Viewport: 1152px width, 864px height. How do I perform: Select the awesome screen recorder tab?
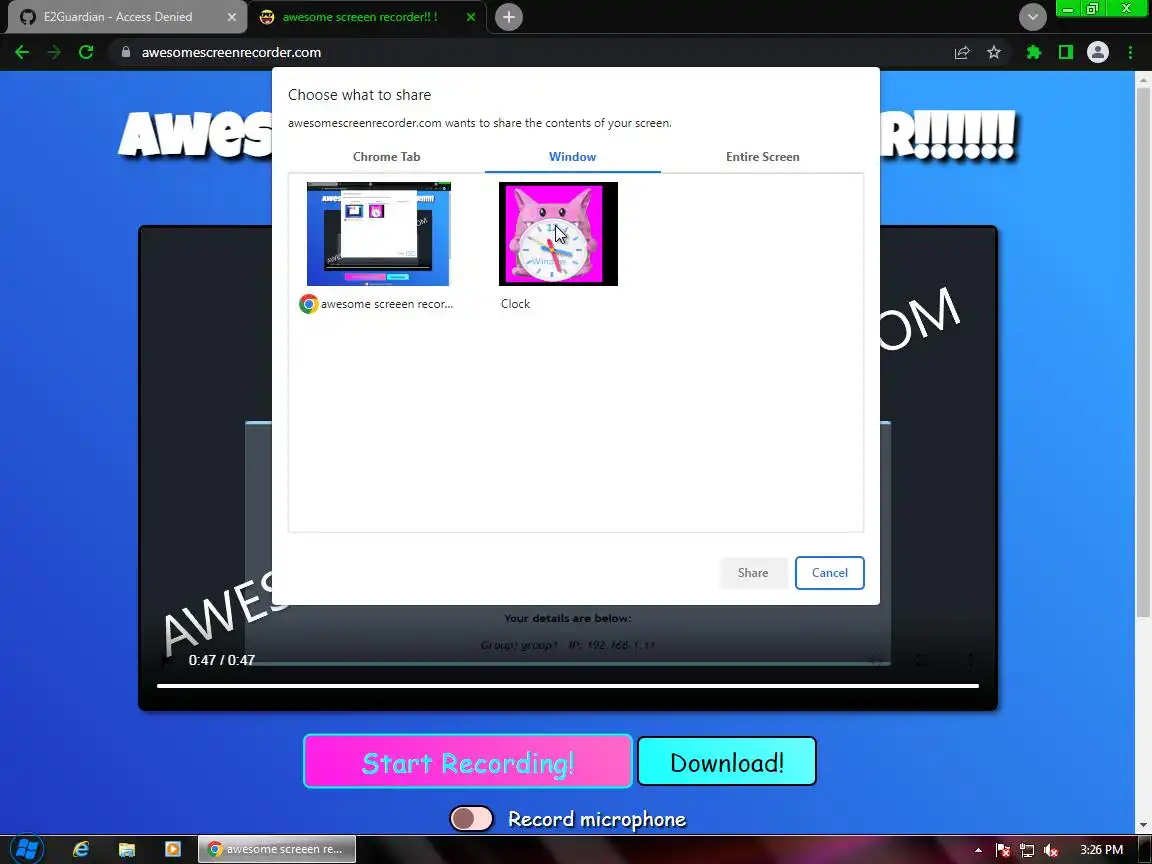click(367, 17)
